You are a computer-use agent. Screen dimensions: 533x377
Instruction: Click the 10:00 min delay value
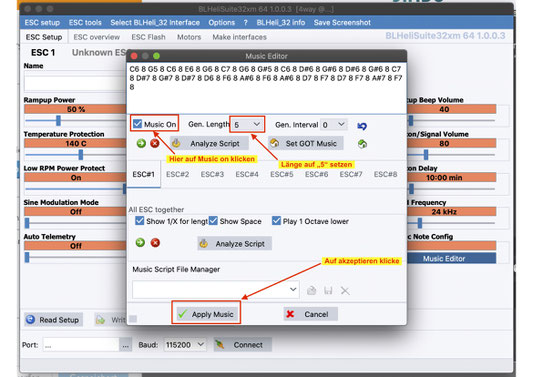point(444,177)
